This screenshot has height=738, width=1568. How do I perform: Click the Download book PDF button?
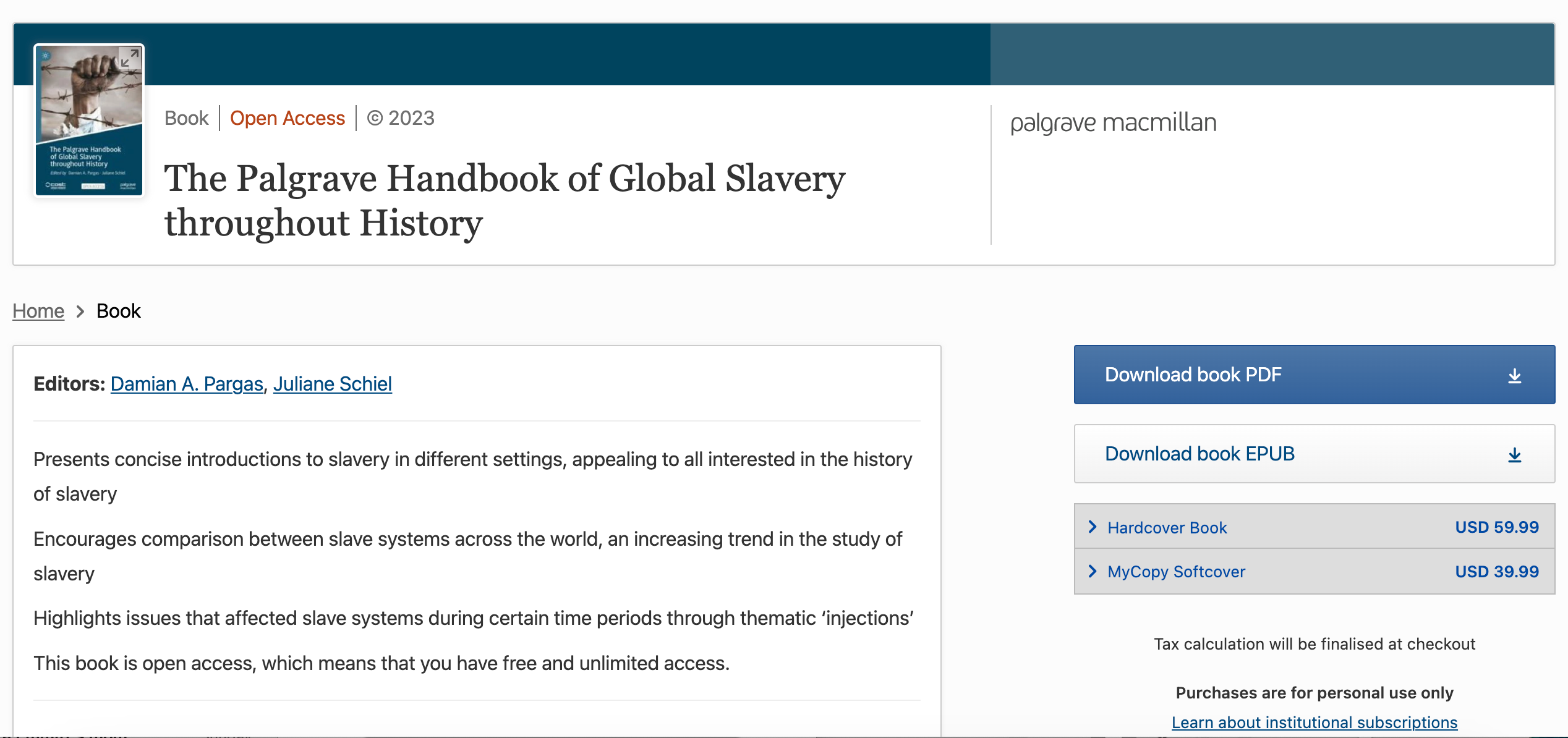pos(1314,375)
